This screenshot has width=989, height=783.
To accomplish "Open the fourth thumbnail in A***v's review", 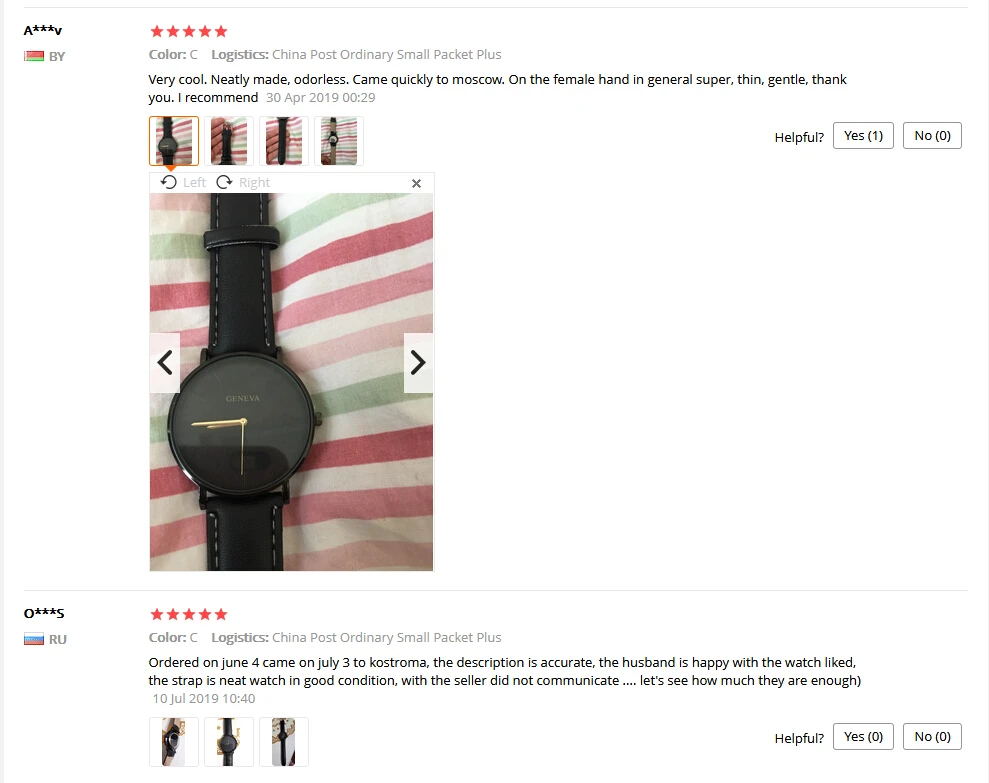I will (339, 141).
